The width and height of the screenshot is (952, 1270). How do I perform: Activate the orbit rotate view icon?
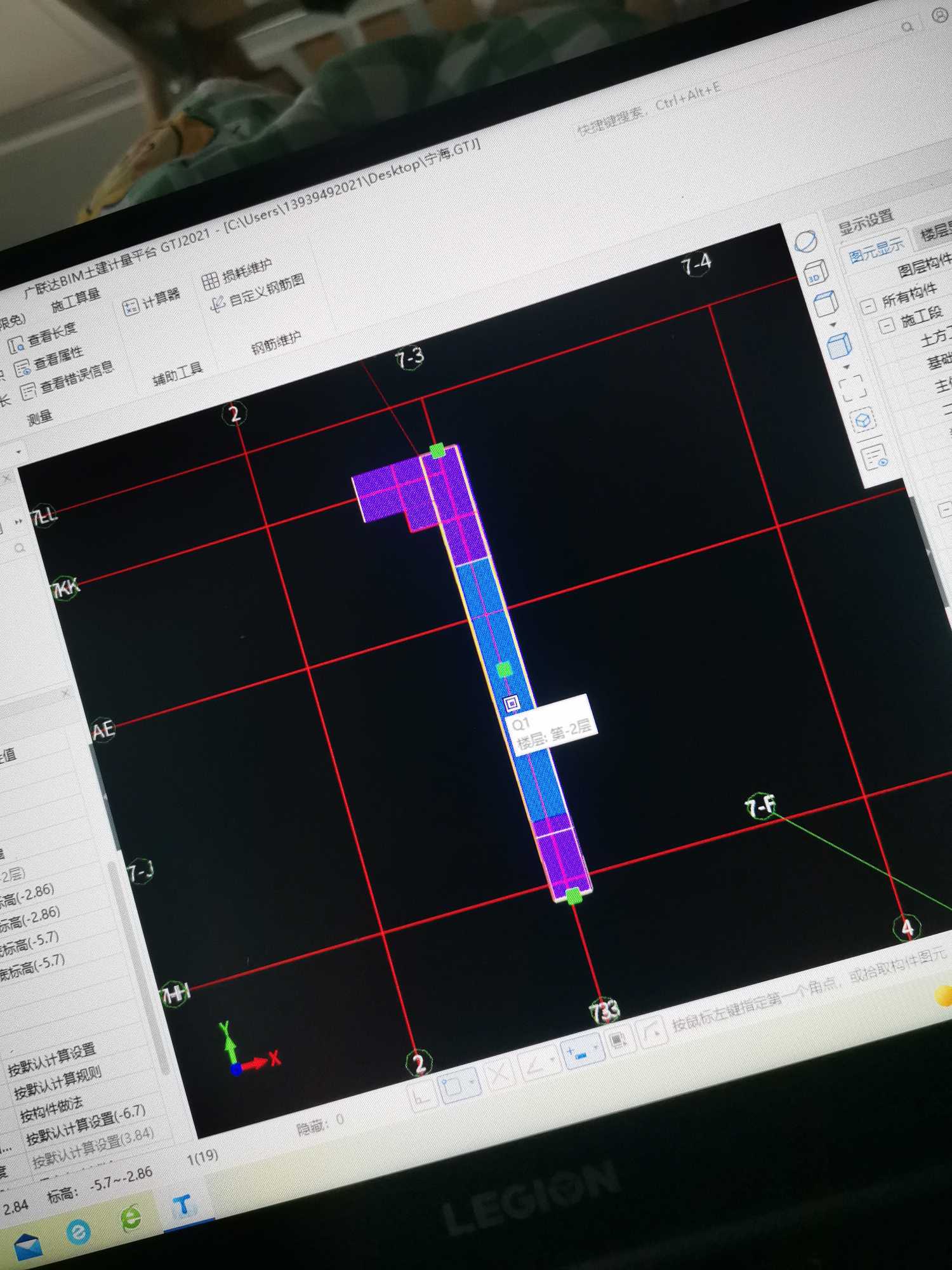[805, 242]
